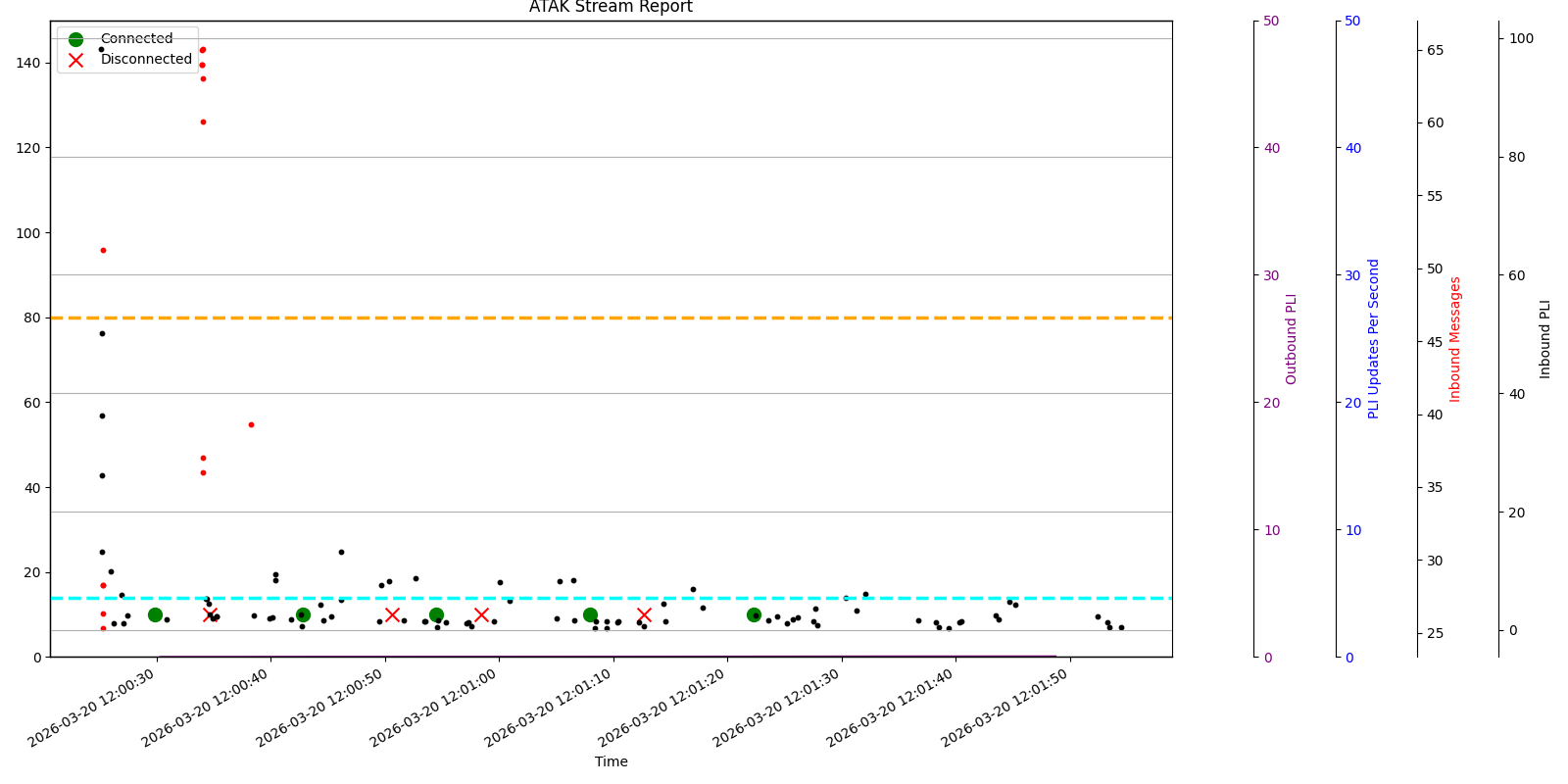Image resolution: width=1568 pixels, height=784 pixels.
Task: Click the red "Inbound Messages" axis label
Action: point(1455,339)
